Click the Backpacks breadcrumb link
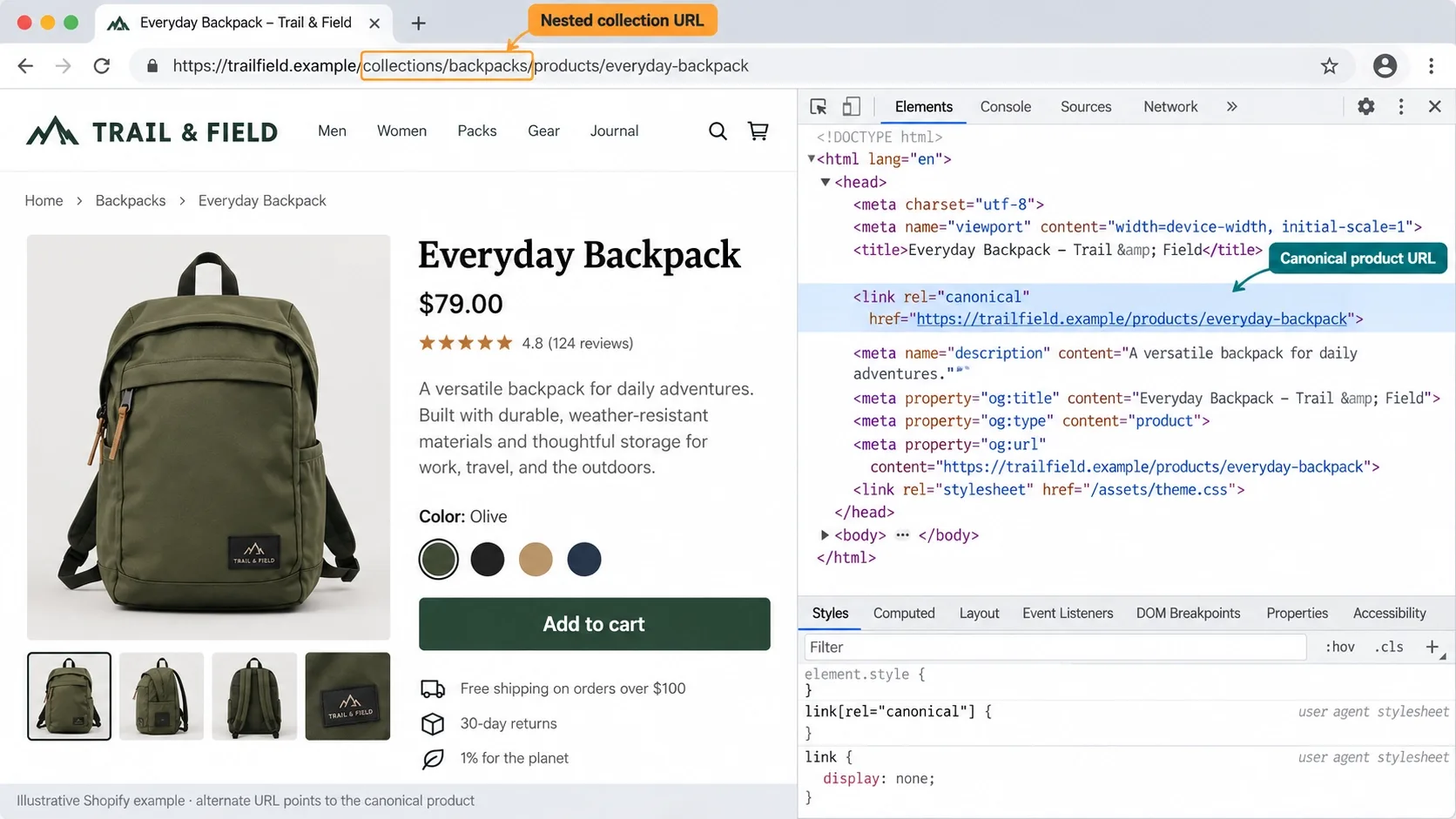Screen dimensions: 1456x819 pos(131,201)
